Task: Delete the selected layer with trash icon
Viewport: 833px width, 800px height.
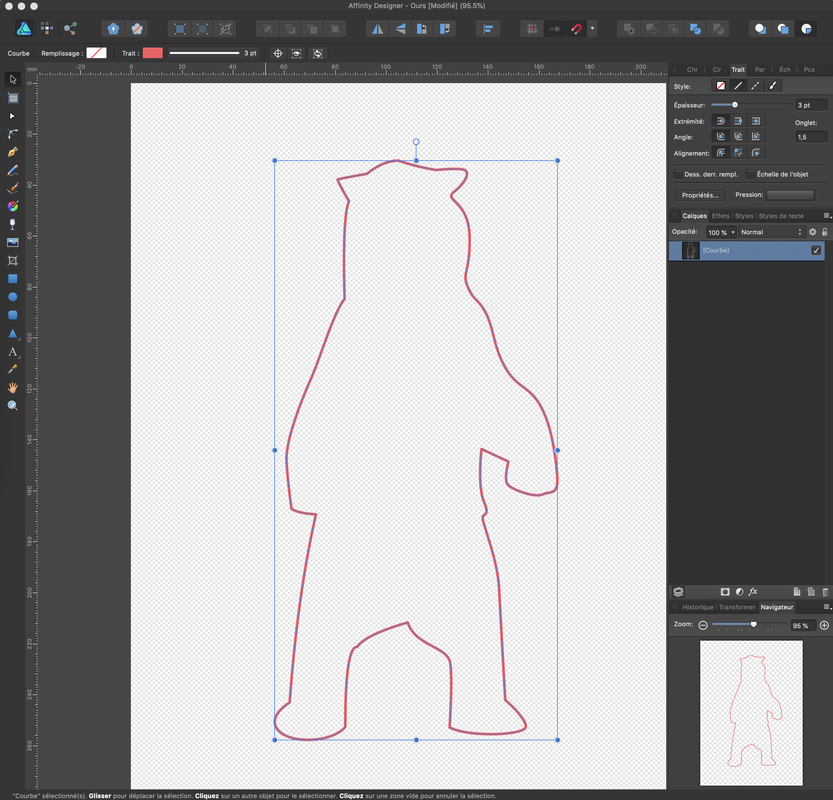Action: coord(825,592)
